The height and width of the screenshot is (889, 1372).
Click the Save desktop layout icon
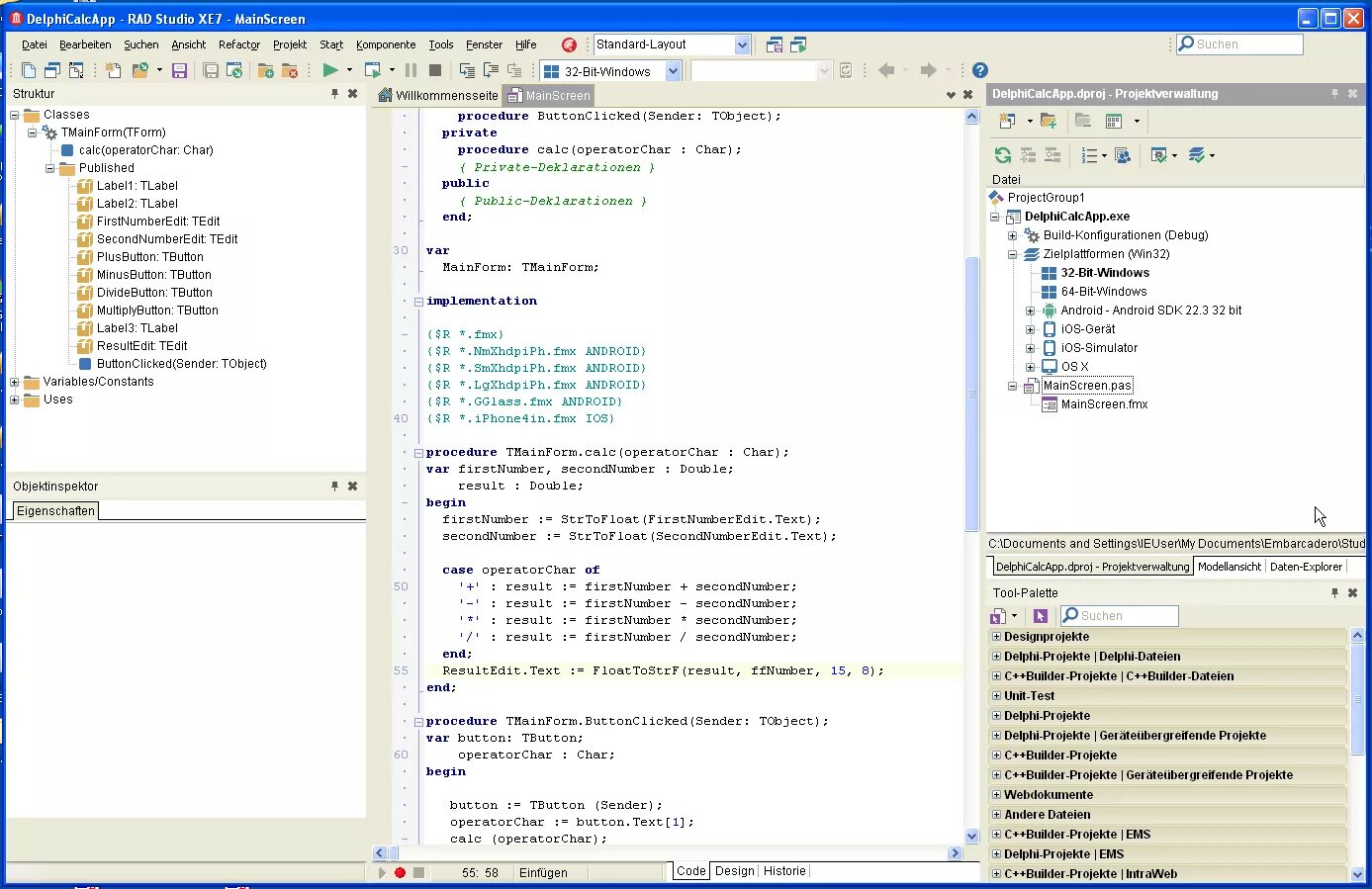pos(775,44)
